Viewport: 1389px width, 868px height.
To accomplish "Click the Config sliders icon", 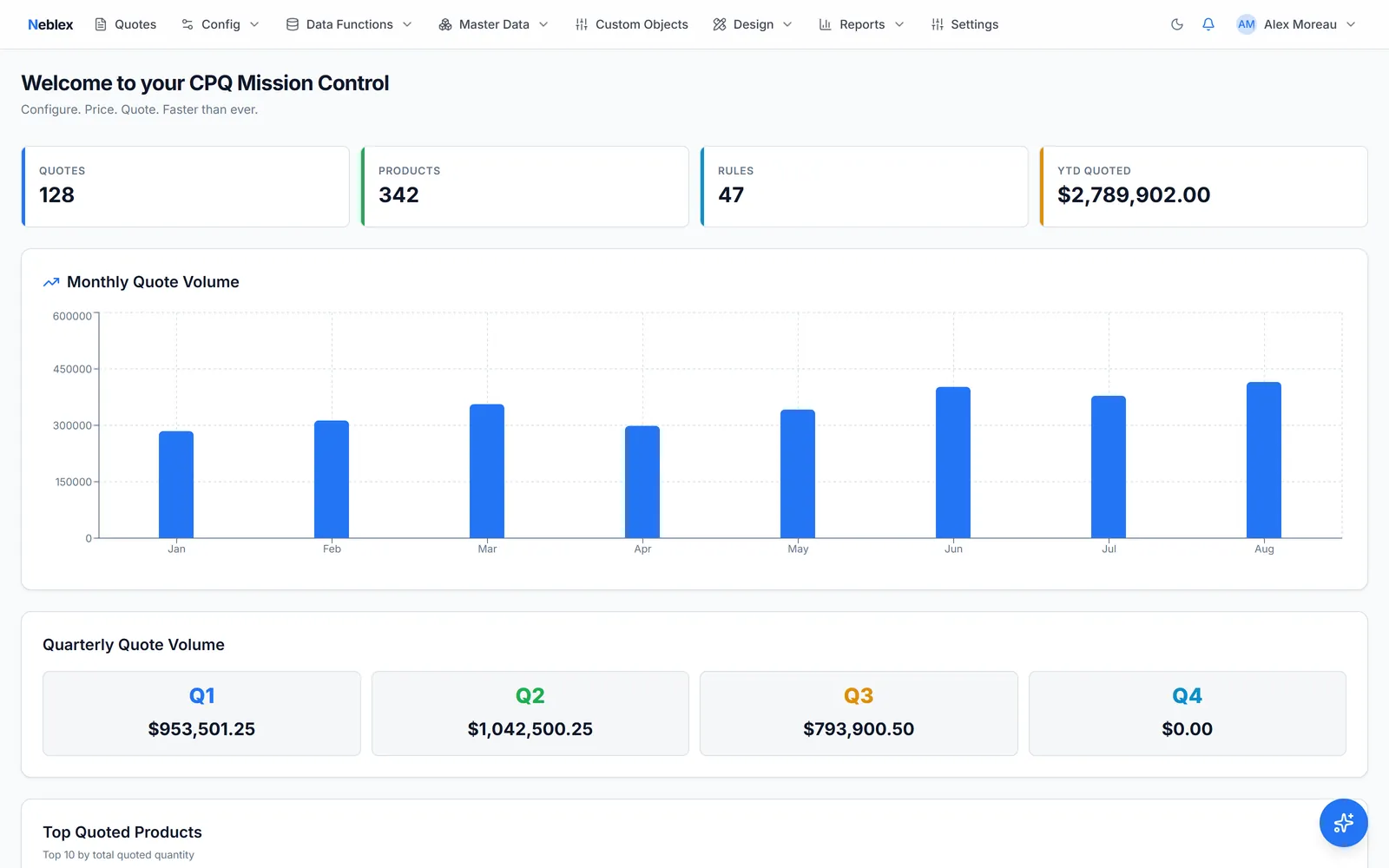I will coord(188,24).
